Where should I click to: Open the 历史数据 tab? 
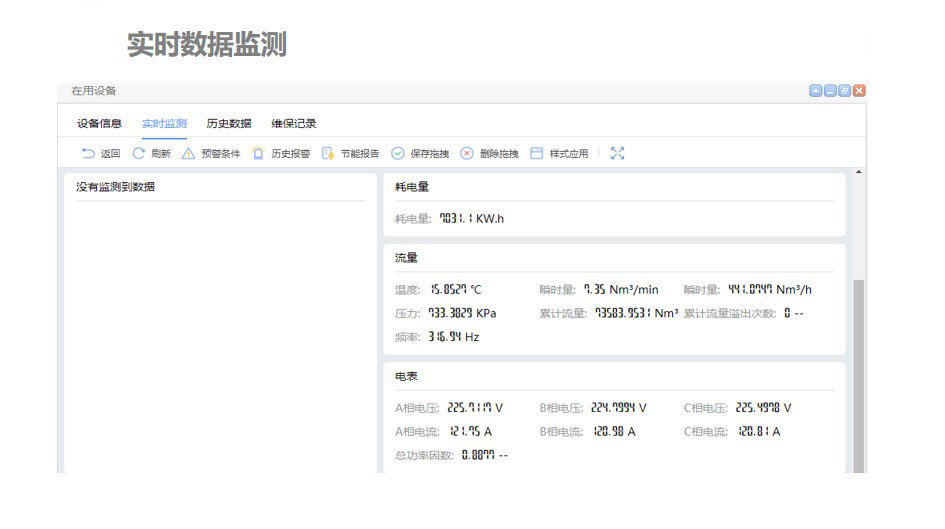click(229, 124)
